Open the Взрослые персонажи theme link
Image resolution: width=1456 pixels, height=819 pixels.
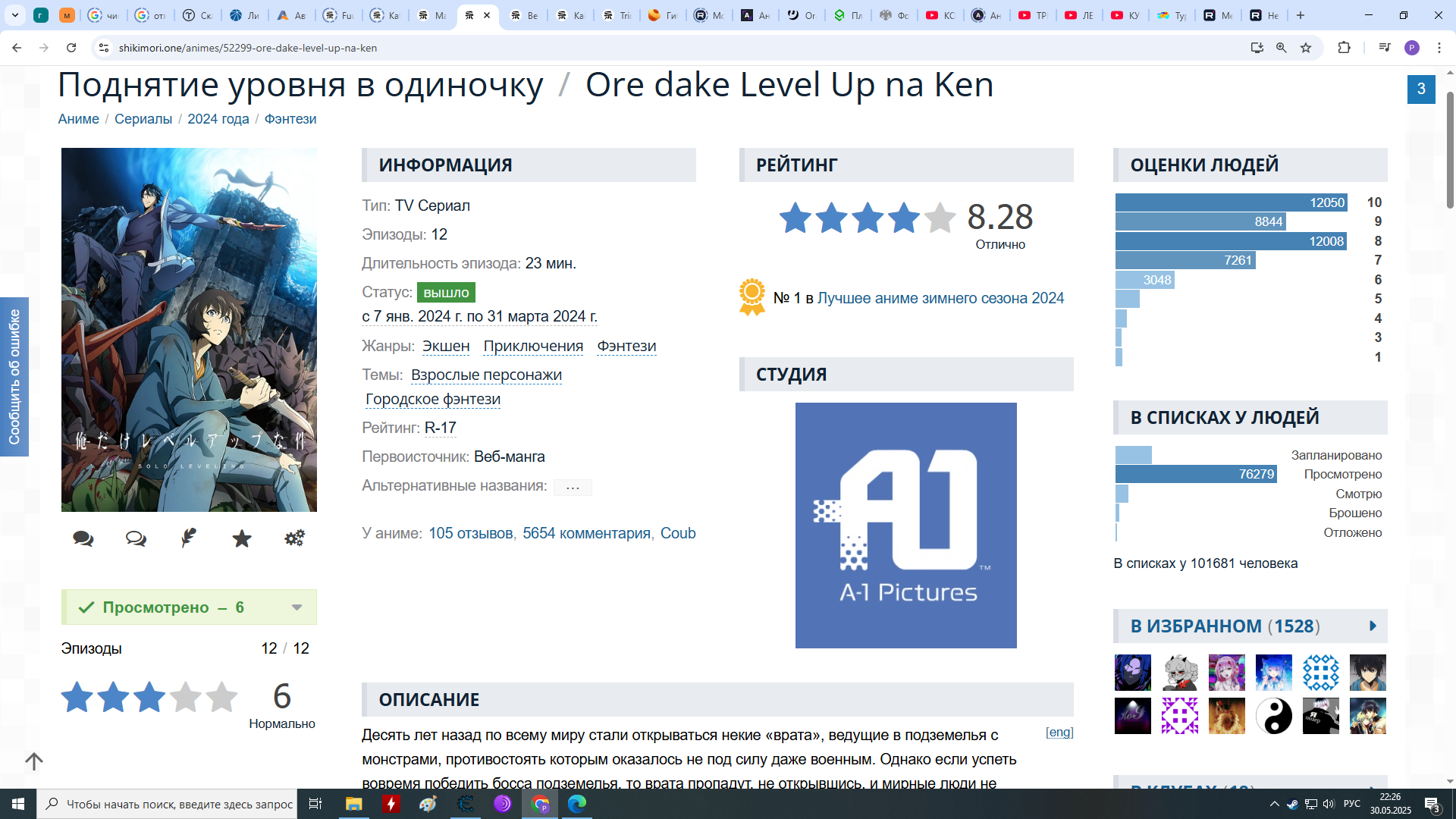486,375
